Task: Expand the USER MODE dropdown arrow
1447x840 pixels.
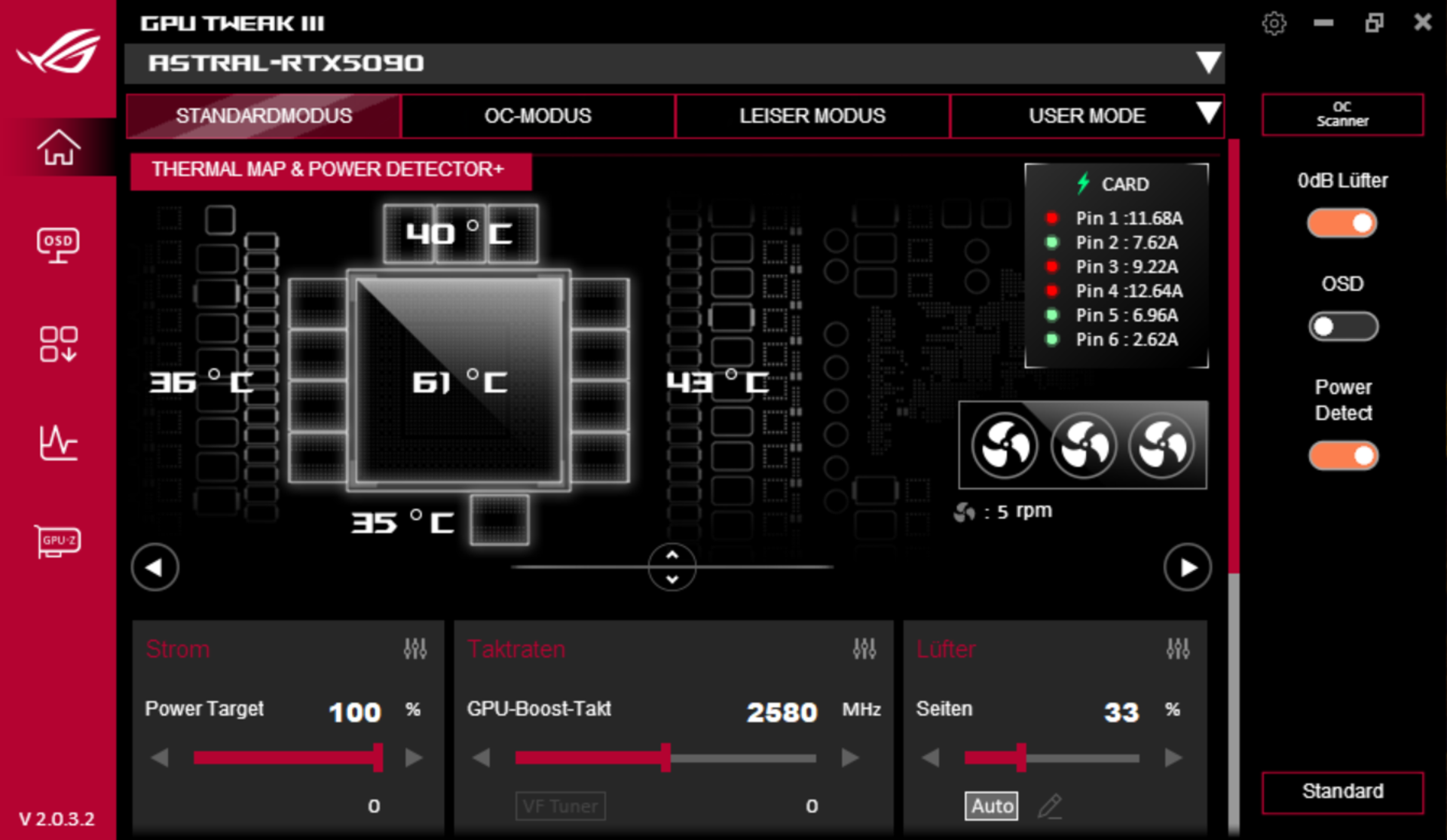Action: [1209, 113]
